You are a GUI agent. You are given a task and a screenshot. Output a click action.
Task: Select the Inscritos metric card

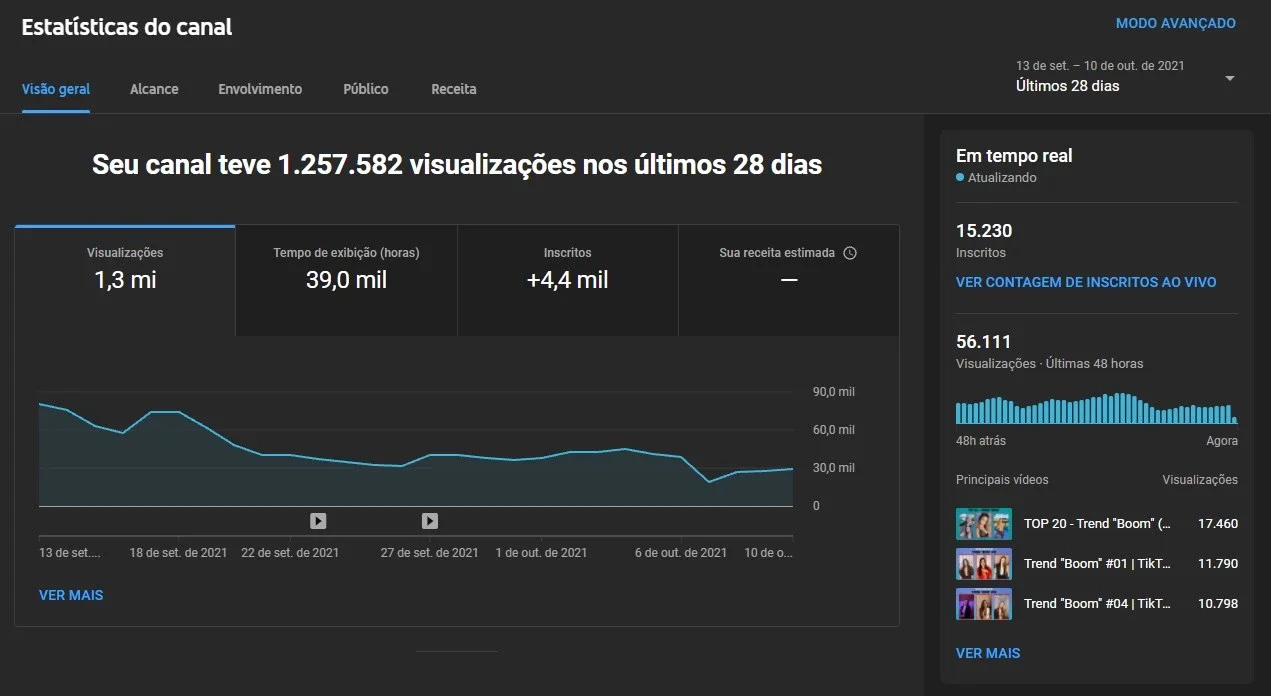point(567,280)
